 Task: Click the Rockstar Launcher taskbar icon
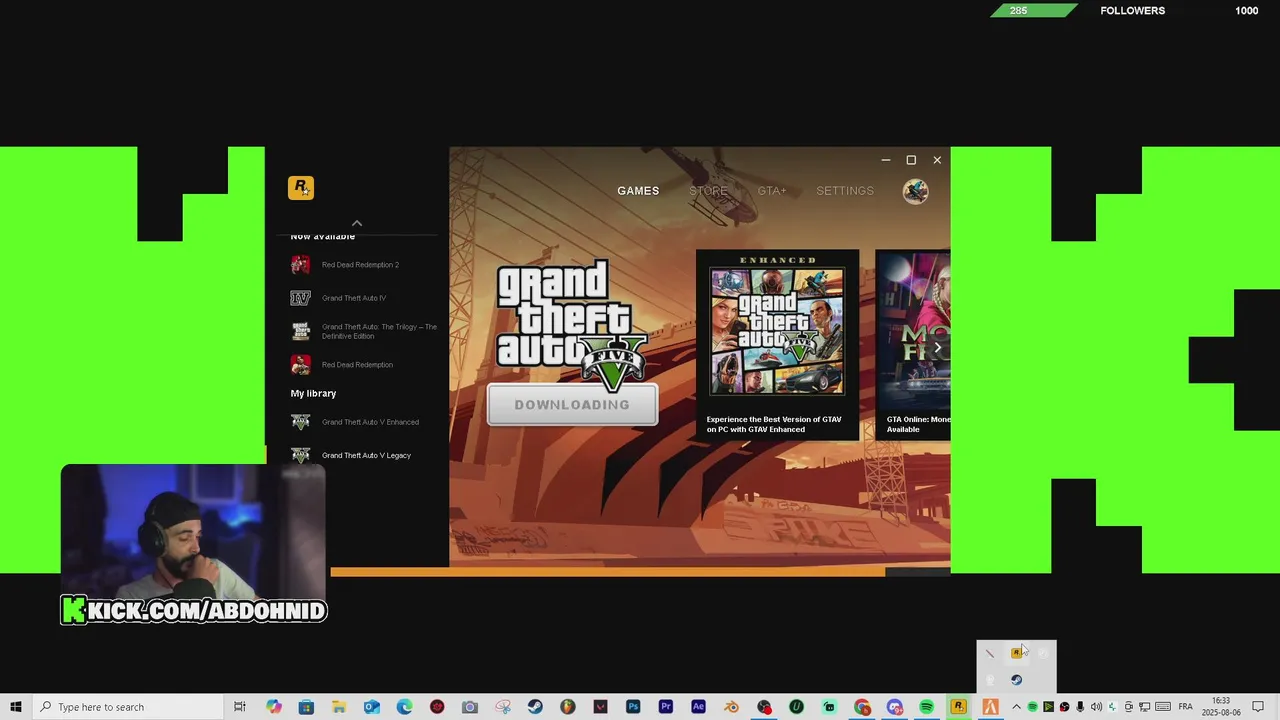point(958,707)
